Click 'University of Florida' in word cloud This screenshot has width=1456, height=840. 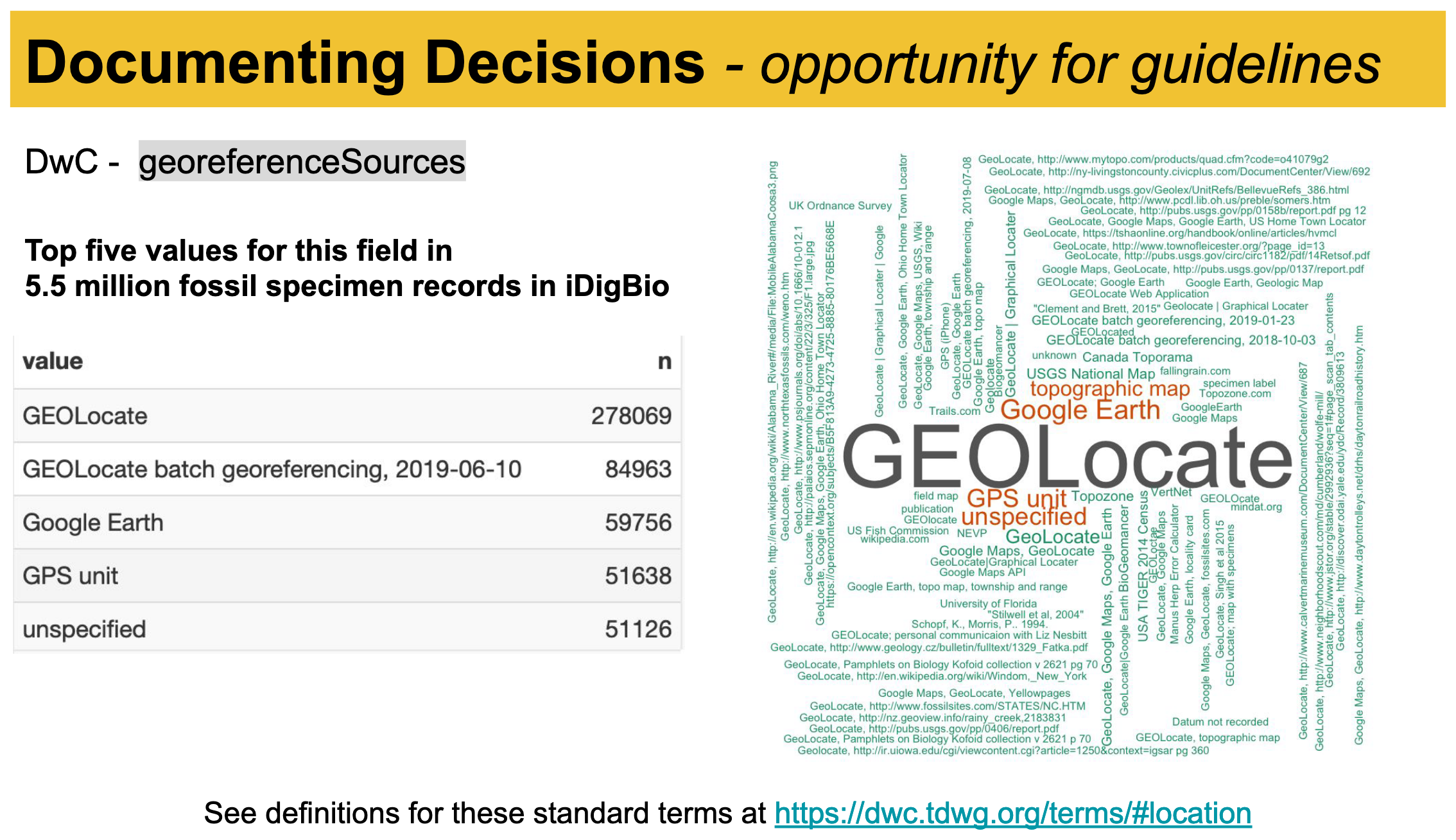pos(988,604)
